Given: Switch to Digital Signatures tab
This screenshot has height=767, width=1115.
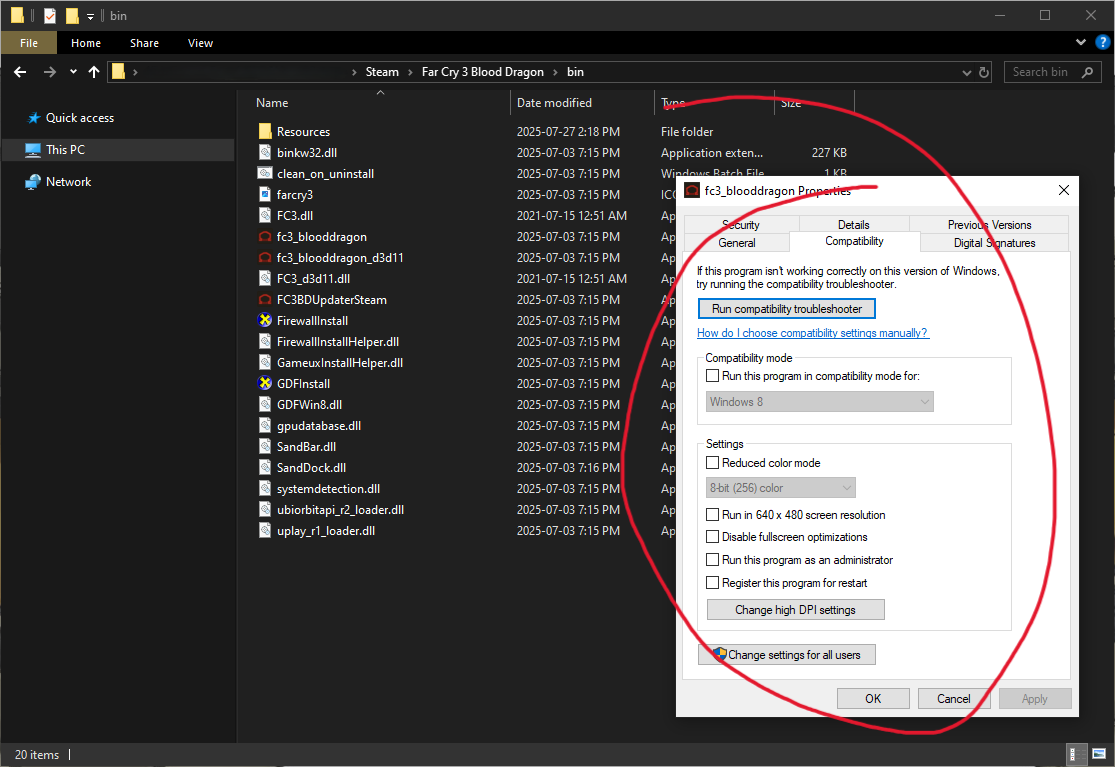Looking at the screenshot, I should (994, 242).
